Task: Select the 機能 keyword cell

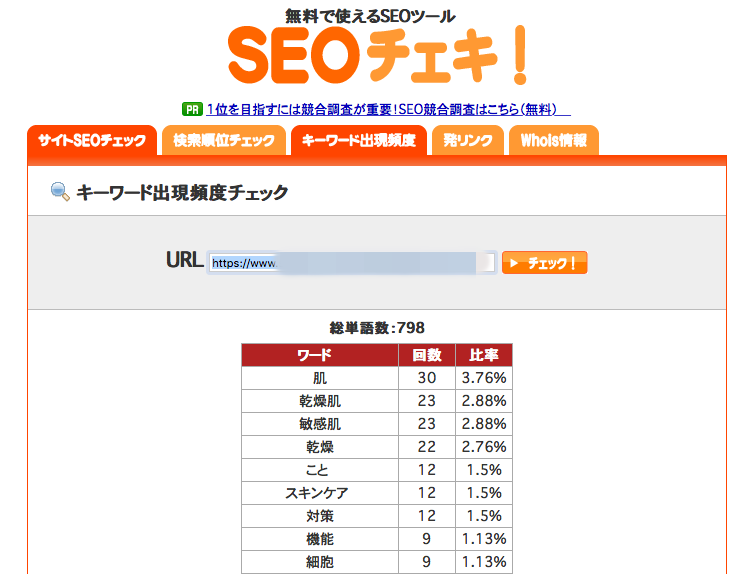Action: coord(320,539)
